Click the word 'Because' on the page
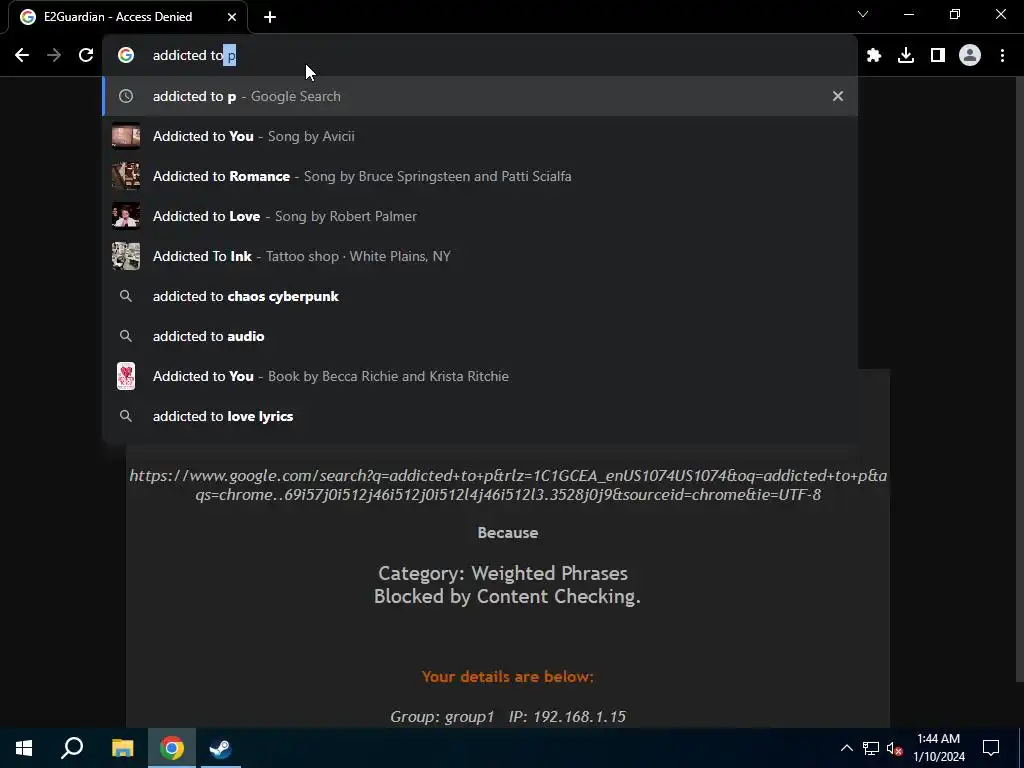Image resolution: width=1024 pixels, height=768 pixels. (x=508, y=533)
